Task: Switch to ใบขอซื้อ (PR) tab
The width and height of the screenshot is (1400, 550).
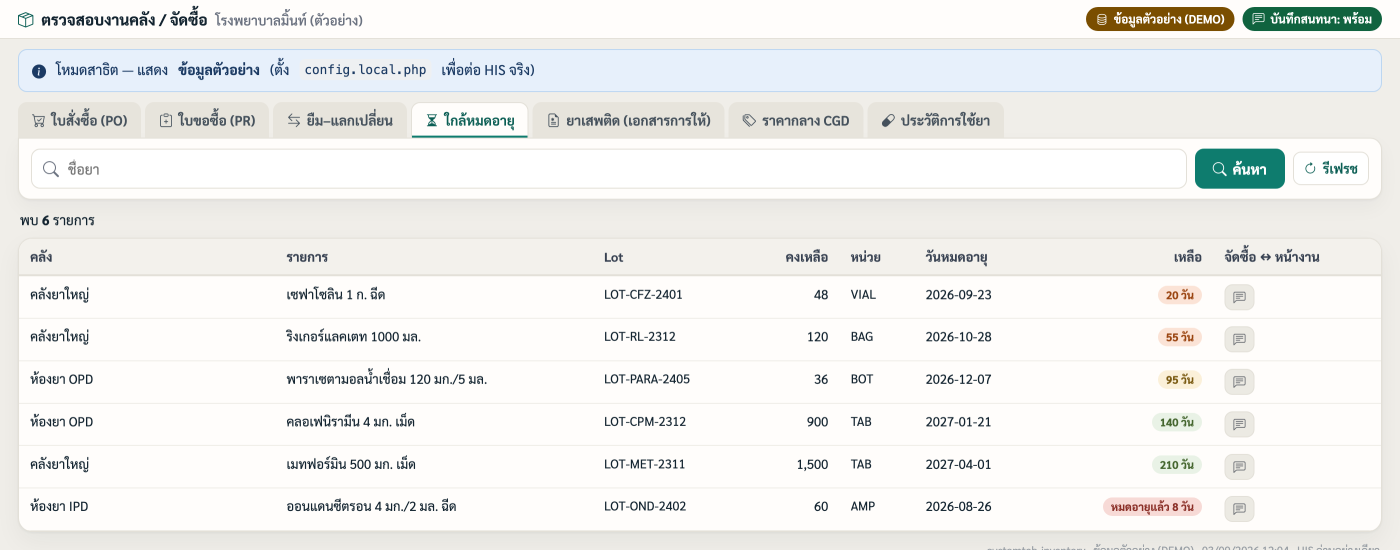Action: 207,121
